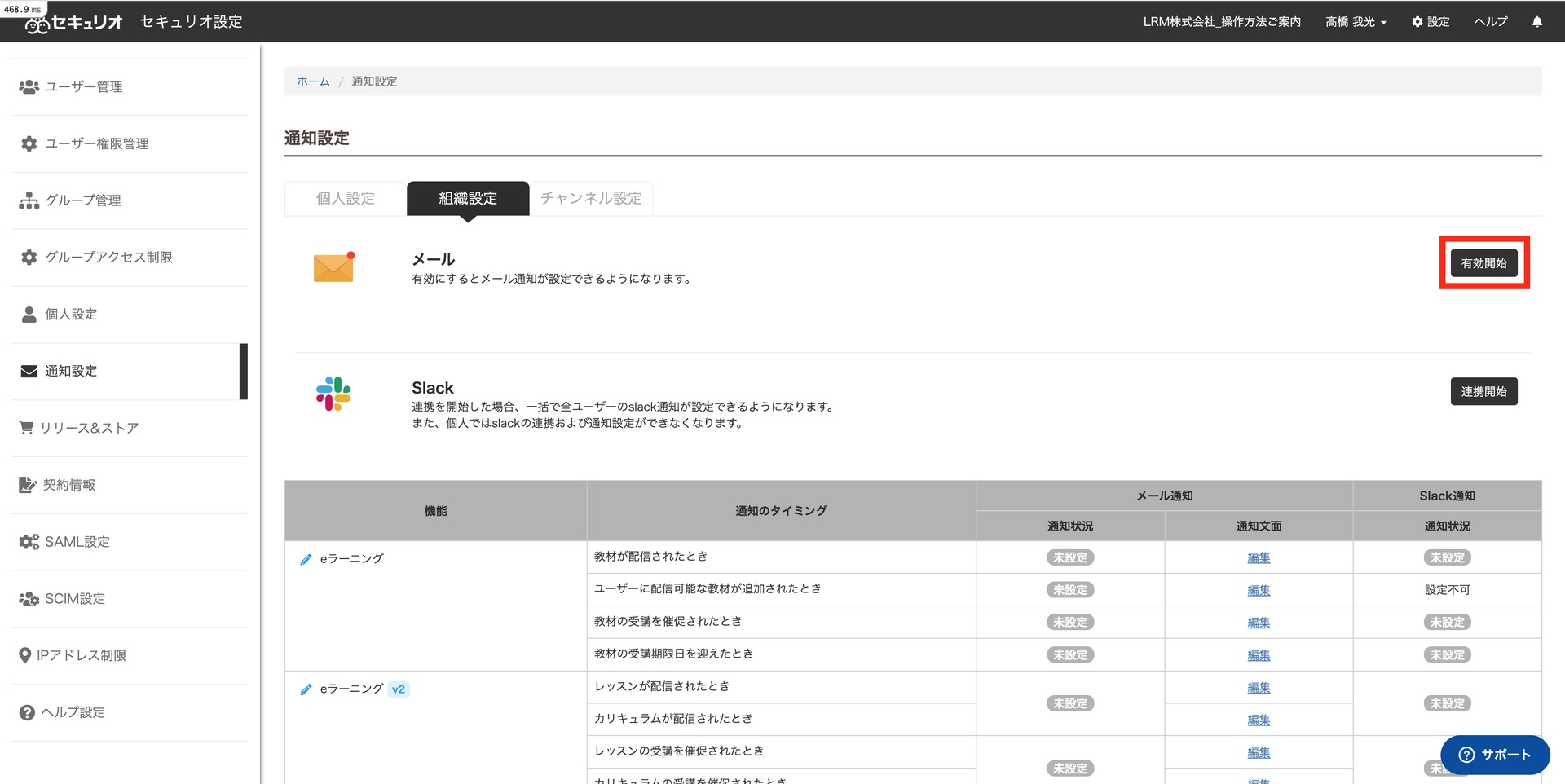1565x784 pixels.
Task: Open the サポート help widget
Action: tap(1495, 755)
